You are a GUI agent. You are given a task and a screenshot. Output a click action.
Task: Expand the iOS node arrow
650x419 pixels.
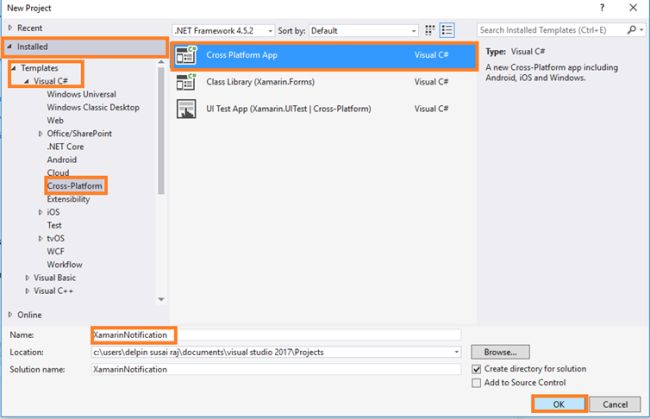40,212
